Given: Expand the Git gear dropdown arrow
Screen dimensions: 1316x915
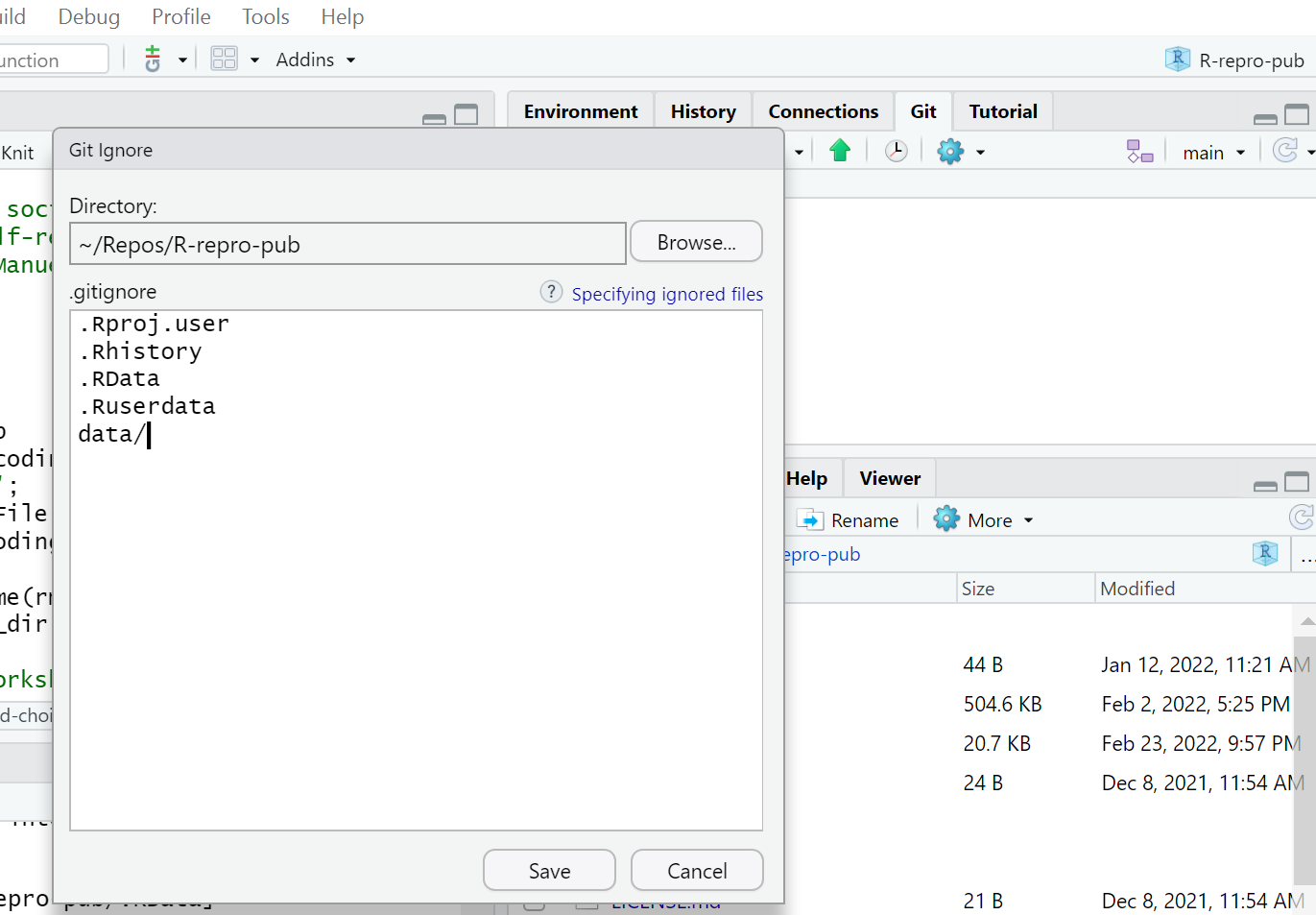Looking at the screenshot, I should point(980,152).
